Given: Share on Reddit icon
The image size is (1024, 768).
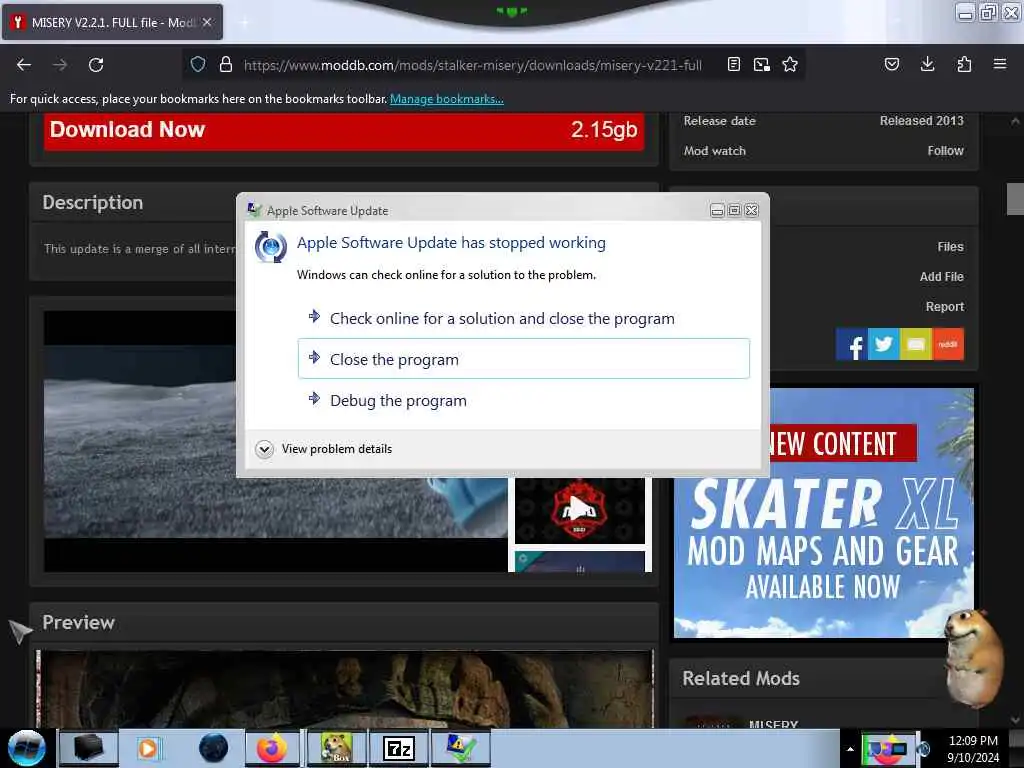Looking at the screenshot, I should click(x=948, y=344).
